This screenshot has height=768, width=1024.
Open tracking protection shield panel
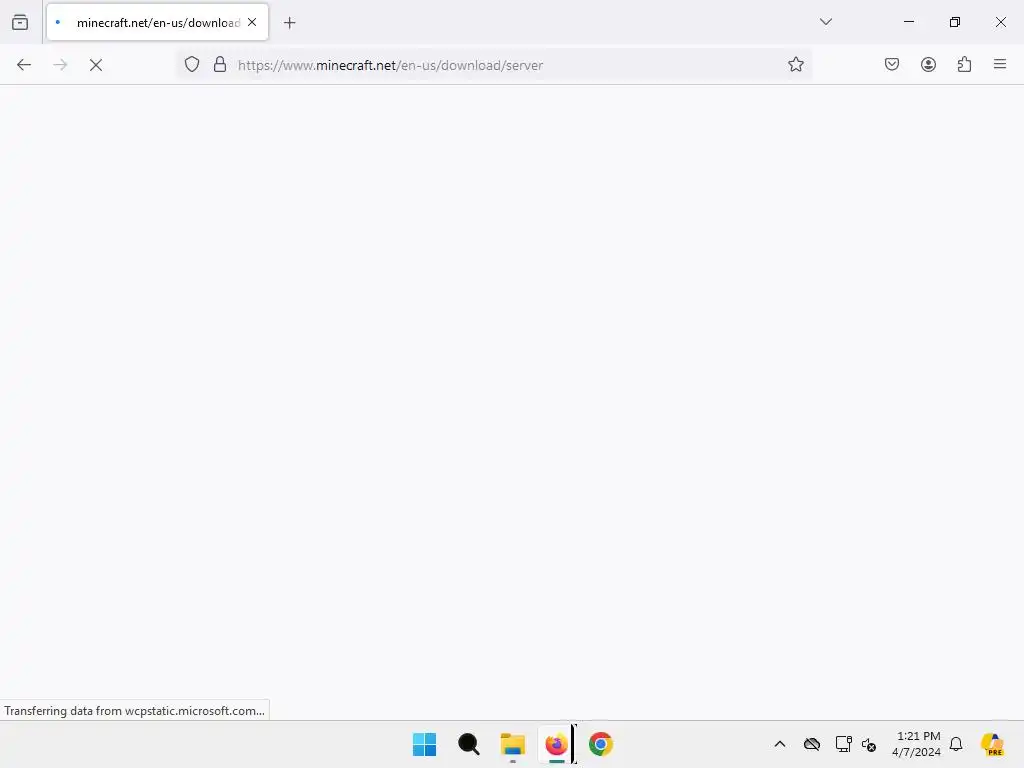(x=191, y=65)
